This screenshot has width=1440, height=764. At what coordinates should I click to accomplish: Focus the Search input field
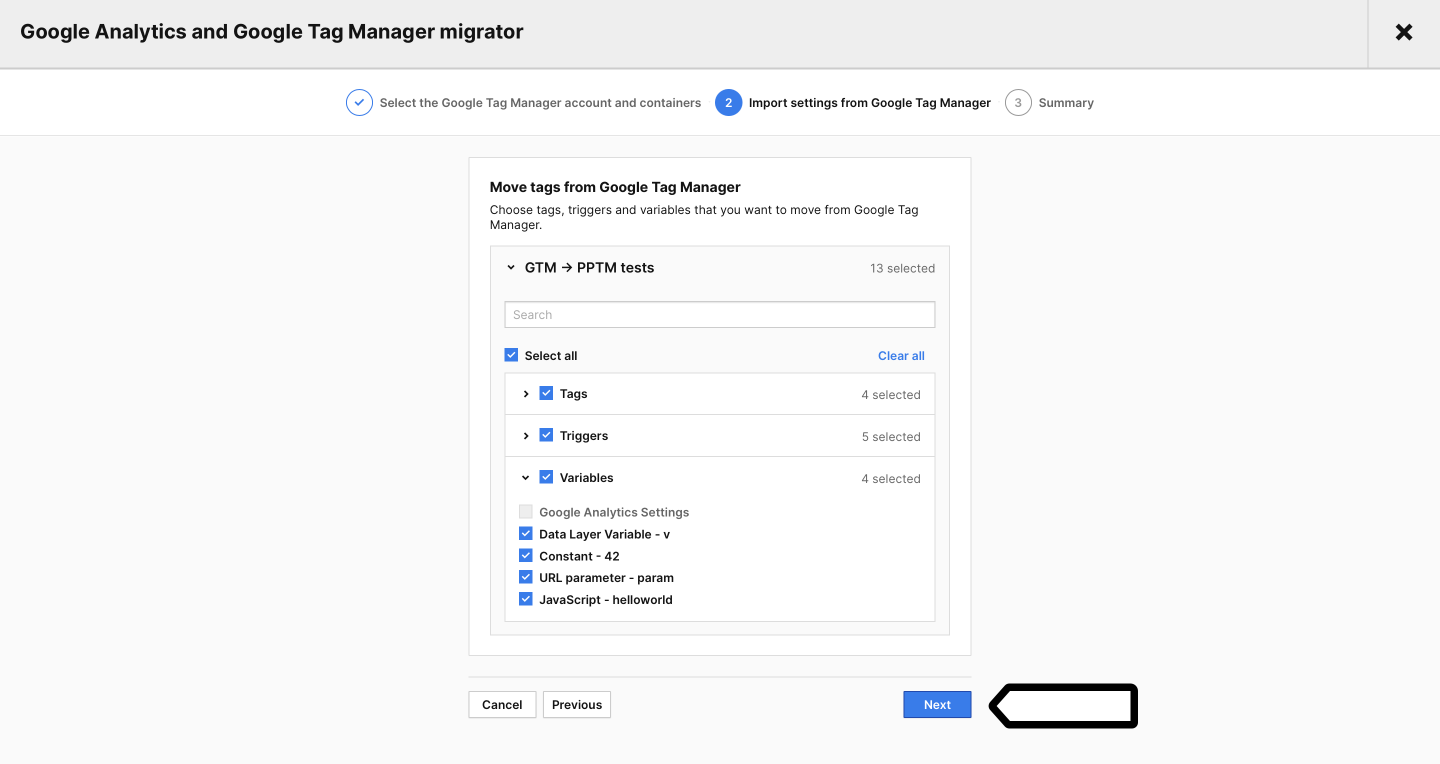[x=720, y=315]
